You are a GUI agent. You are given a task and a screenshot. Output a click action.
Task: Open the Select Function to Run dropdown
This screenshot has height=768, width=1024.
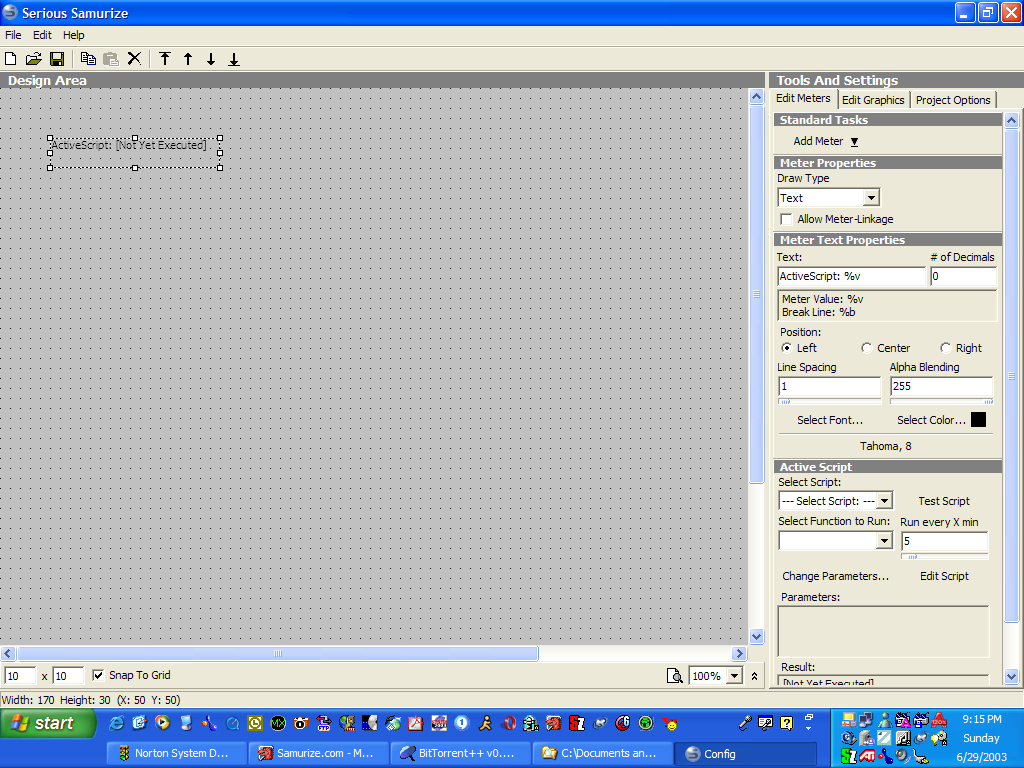[884, 541]
